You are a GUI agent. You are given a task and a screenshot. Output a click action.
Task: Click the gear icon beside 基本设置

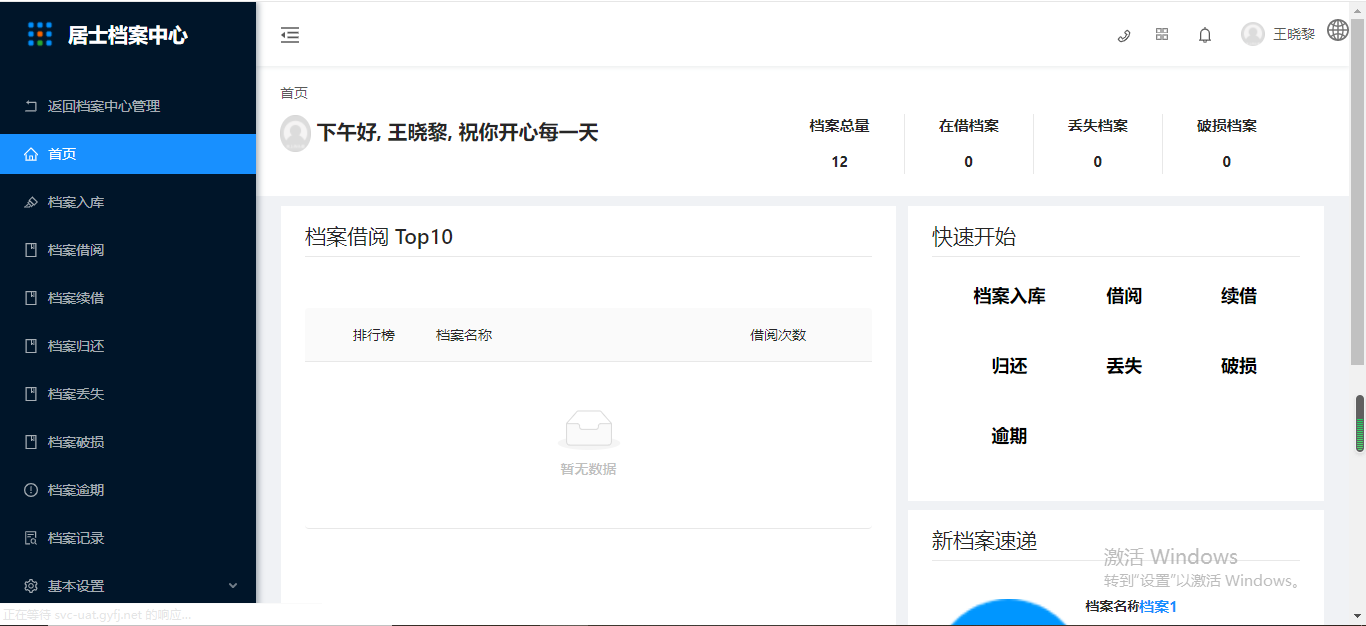pos(31,586)
